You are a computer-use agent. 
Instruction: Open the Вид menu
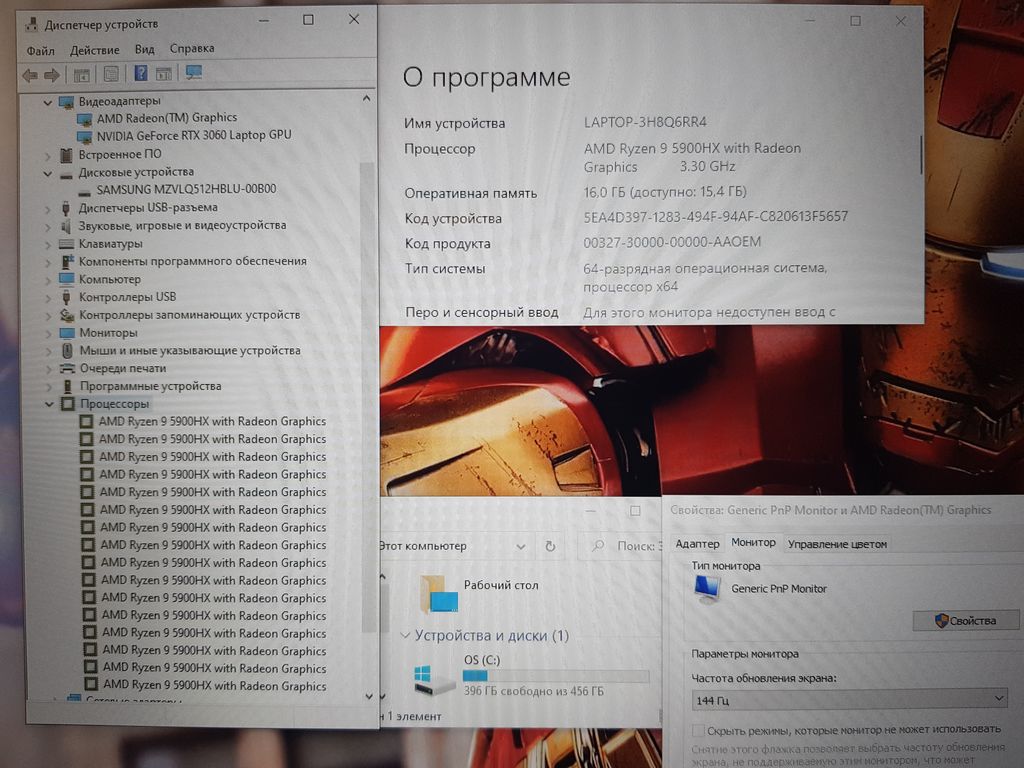(x=144, y=50)
